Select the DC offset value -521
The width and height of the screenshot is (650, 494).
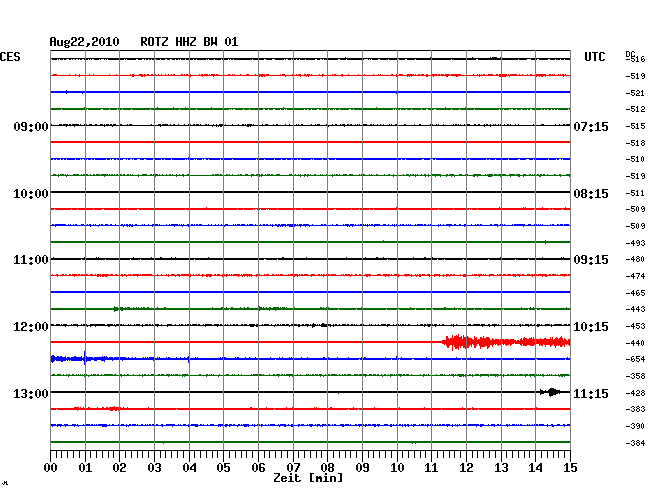[x=635, y=93]
